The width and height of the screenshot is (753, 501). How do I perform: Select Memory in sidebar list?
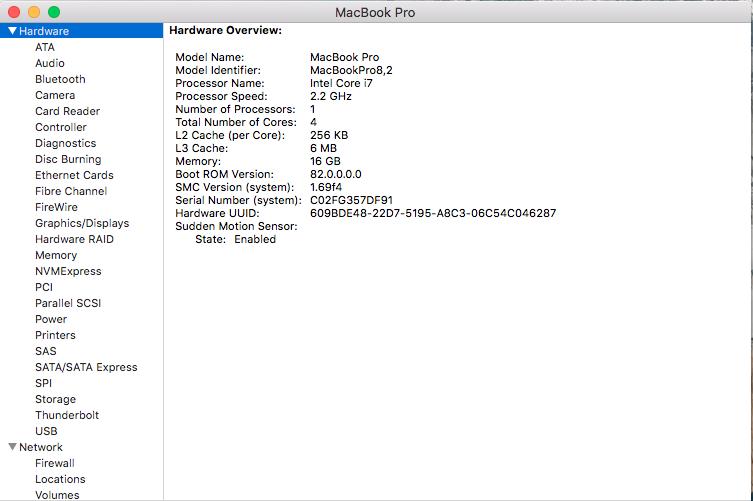56,255
